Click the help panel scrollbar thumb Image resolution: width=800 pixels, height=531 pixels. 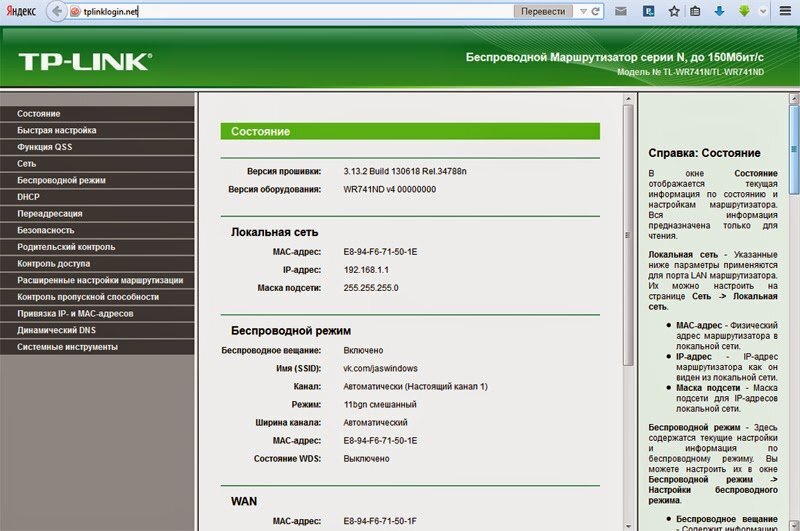click(794, 149)
